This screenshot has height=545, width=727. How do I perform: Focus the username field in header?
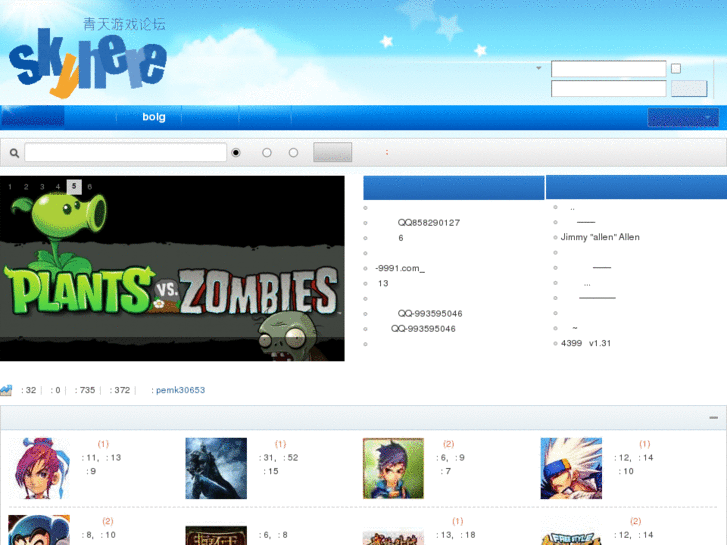(608, 69)
